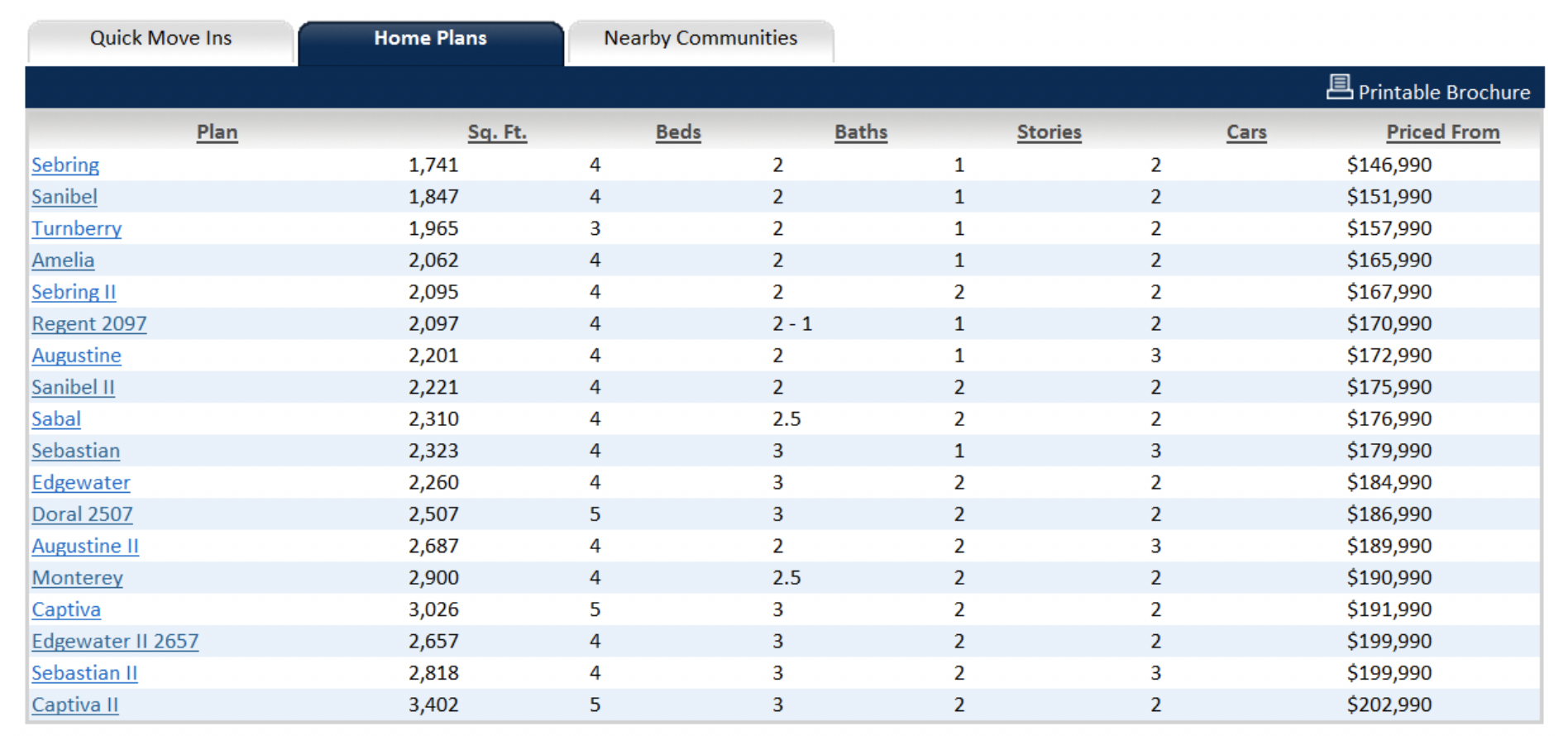Click the $189,990 price for Augustine II

pyautogui.click(x=1389, y=546)
